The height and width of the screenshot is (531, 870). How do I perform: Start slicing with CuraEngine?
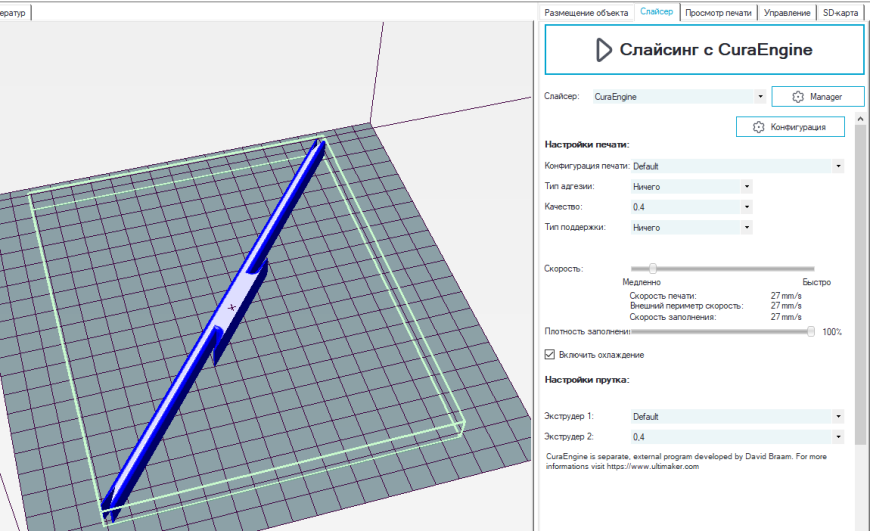coord(703,50)
